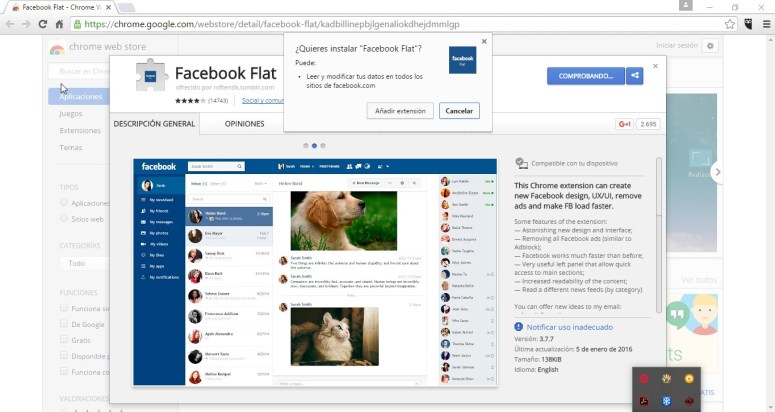
Task: Tick the Gratis checkbox
Action: point(64,339)
